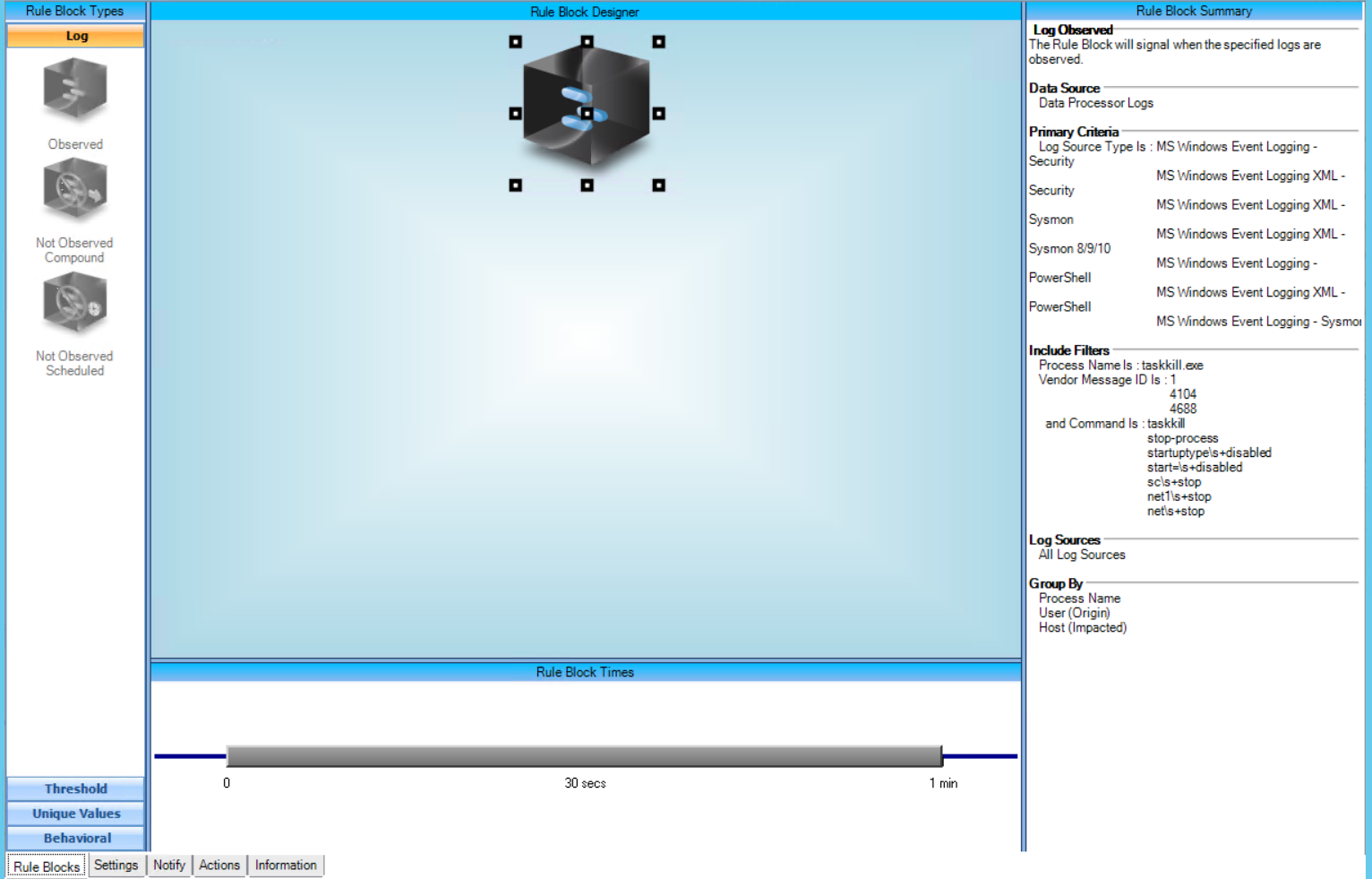Expand the Threshold rule block section

(x=75, y=789)
